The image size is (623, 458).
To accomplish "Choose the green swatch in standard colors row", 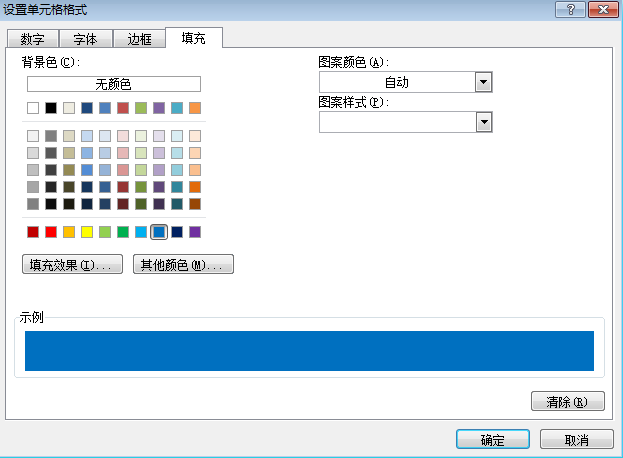I will [x=123, y=232].
